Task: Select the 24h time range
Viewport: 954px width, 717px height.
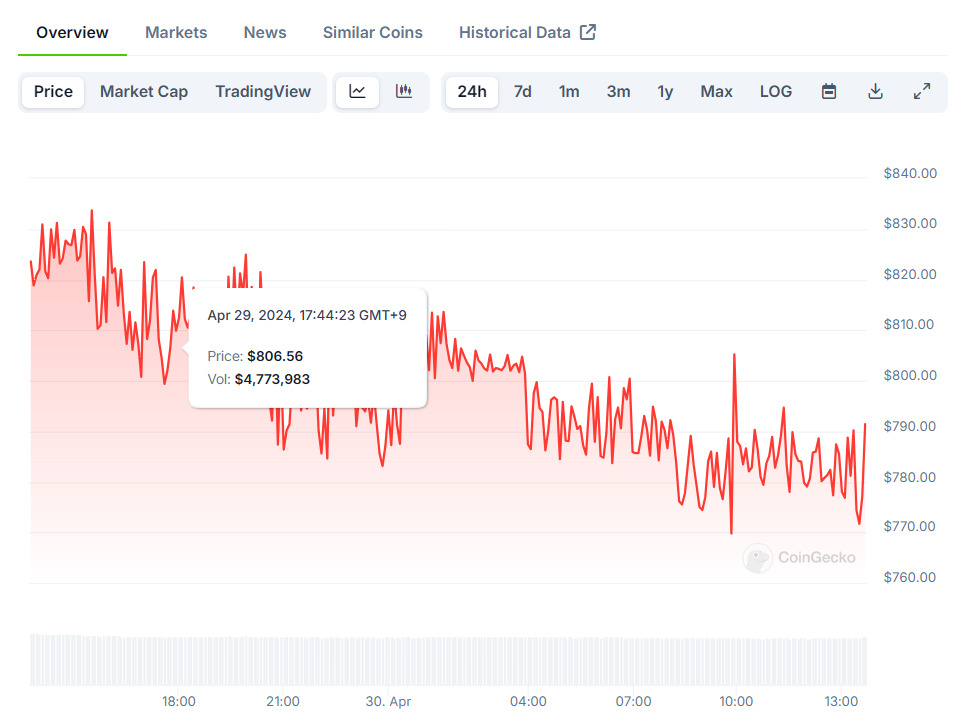Action: click(x=472, y=92)
